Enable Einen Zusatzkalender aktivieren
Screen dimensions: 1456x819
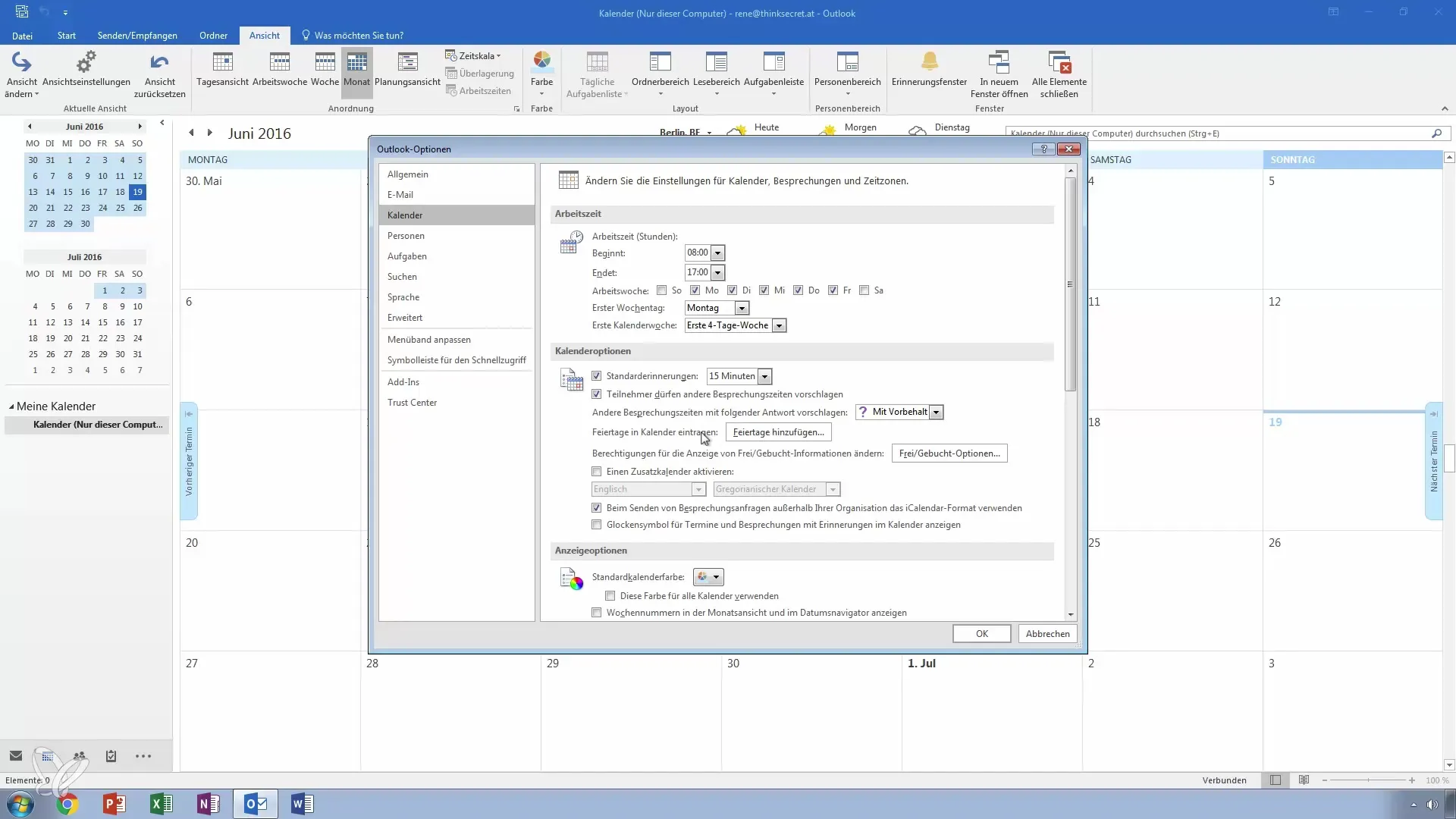point(596,472)
